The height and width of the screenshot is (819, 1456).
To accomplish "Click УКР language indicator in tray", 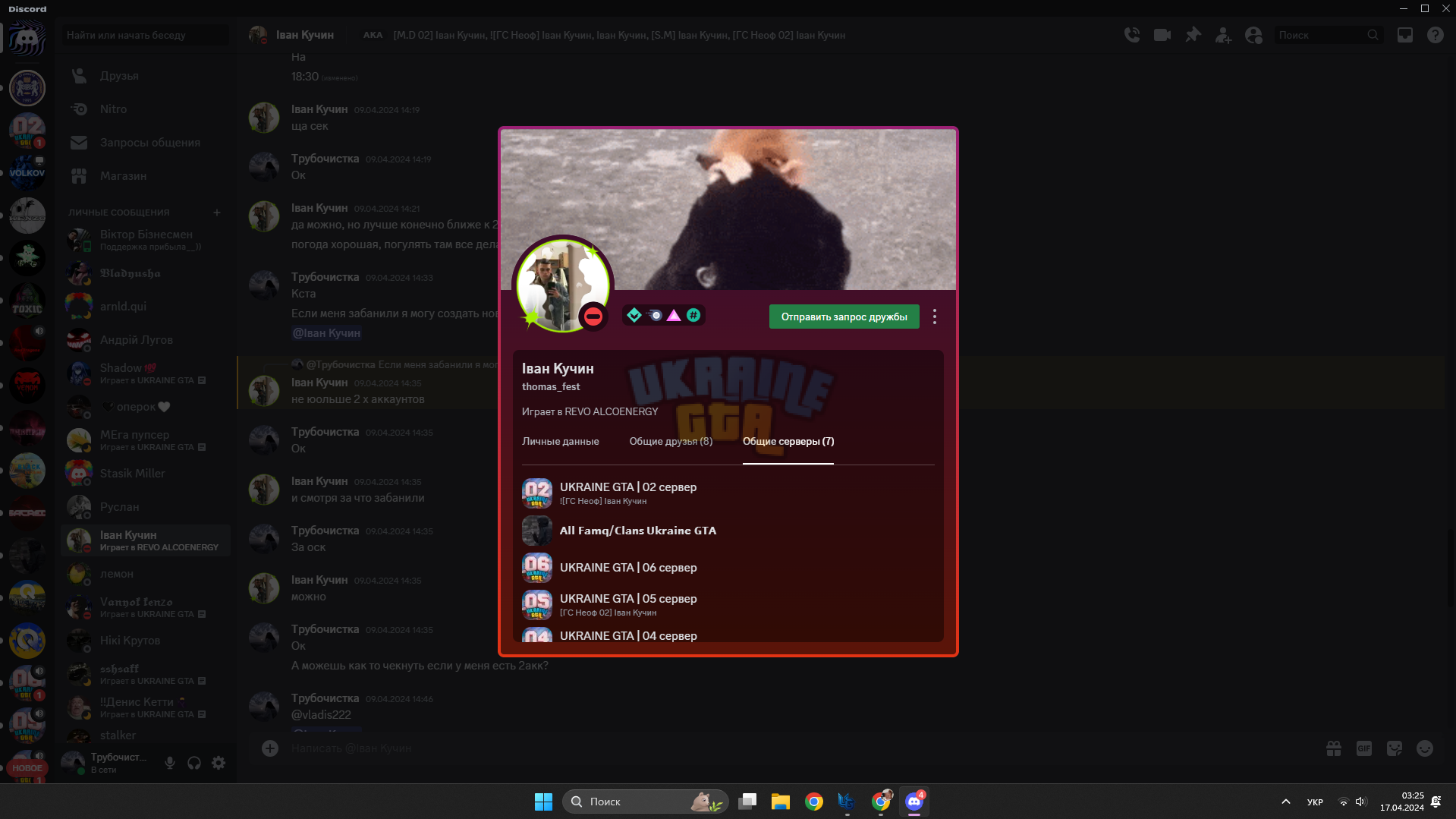I will tap(1315, 802).
